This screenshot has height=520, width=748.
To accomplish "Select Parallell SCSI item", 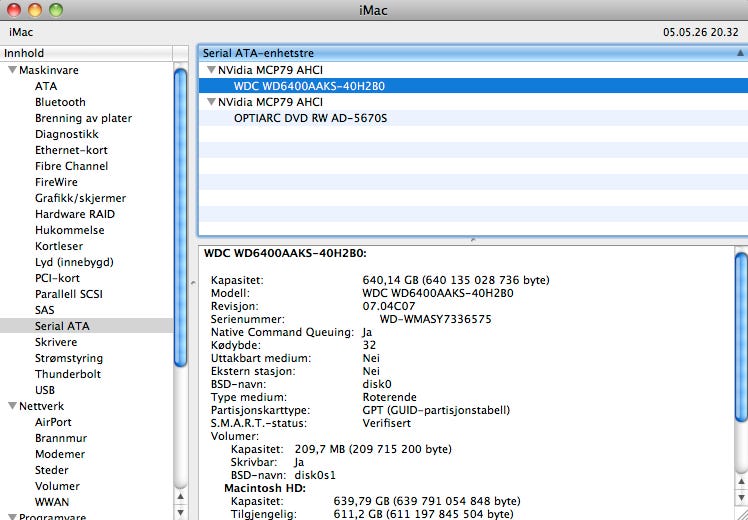I will (x=69, y=294).
